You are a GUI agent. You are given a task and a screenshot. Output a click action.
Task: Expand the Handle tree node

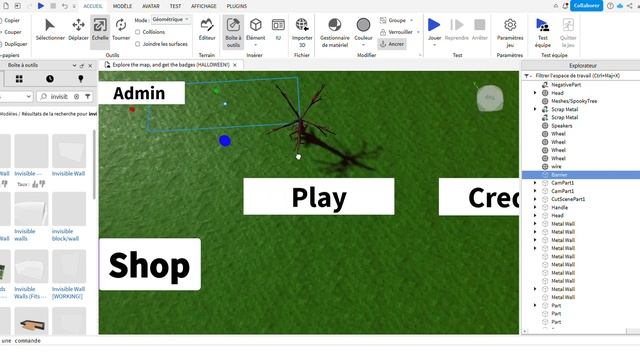(x=535, y=207)
